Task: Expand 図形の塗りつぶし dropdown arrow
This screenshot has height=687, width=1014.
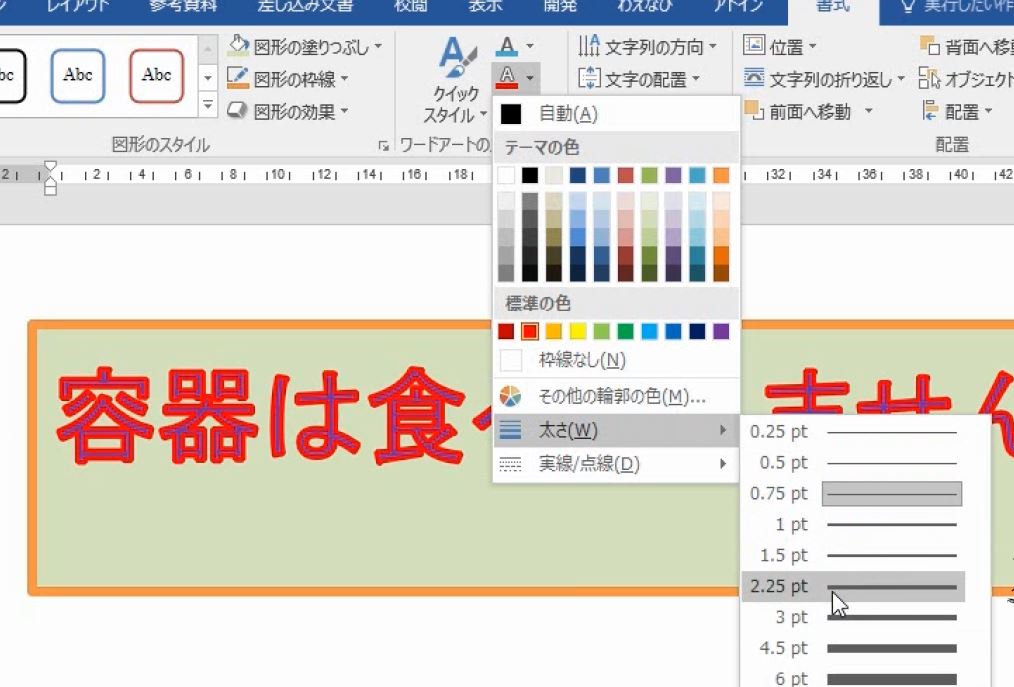Action: pyautogui.click(x=378, y=47)
